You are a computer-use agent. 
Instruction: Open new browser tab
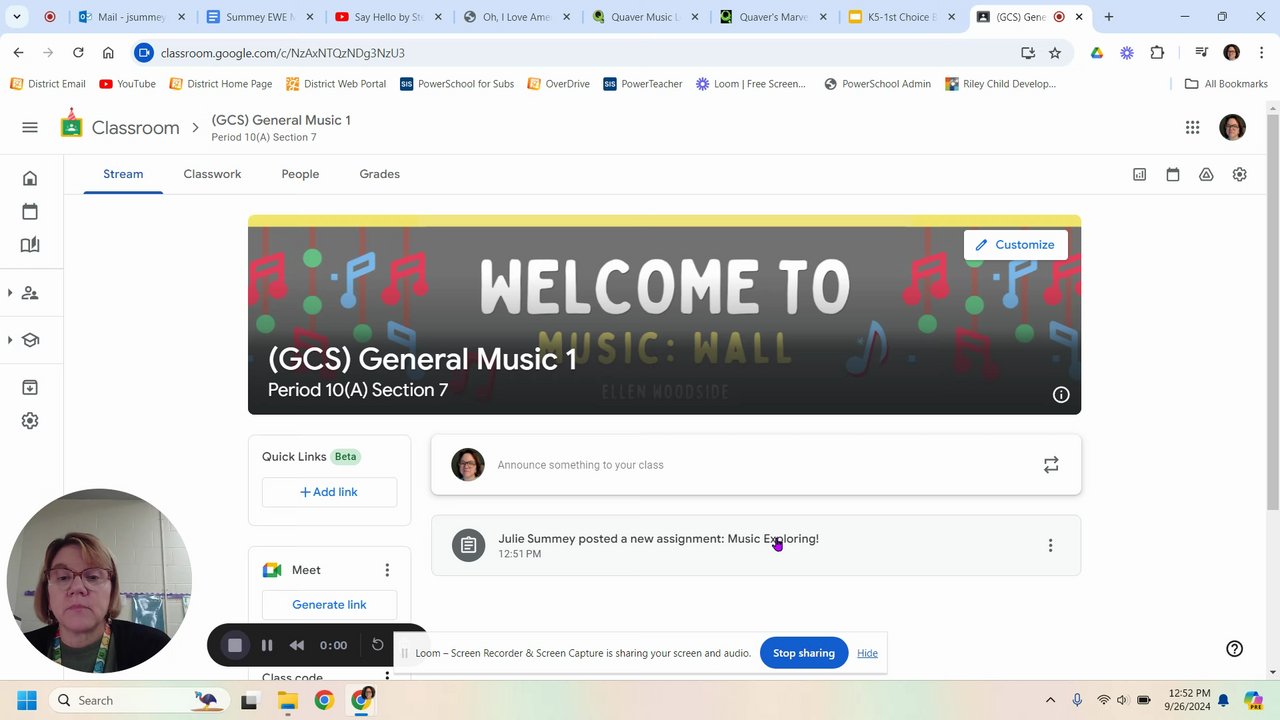(x=1108, y=17)
